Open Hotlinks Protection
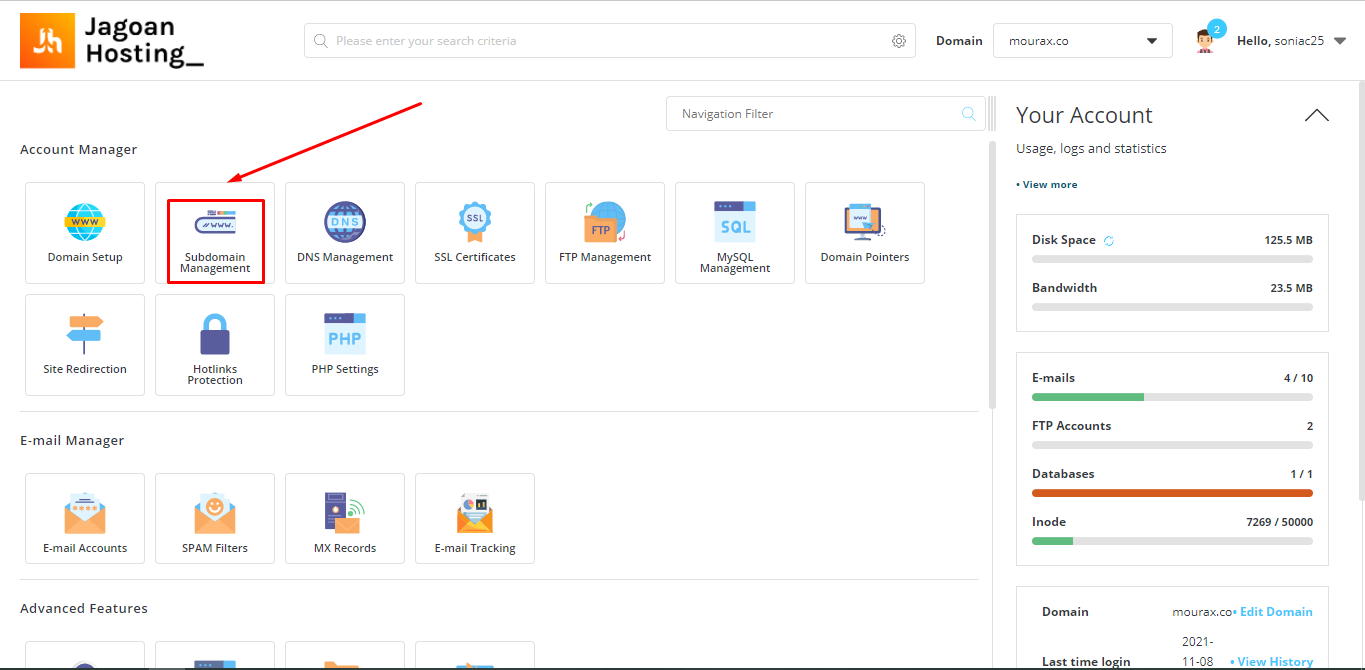The width and height of the screenshot is (1365, 670). (215, 345)
